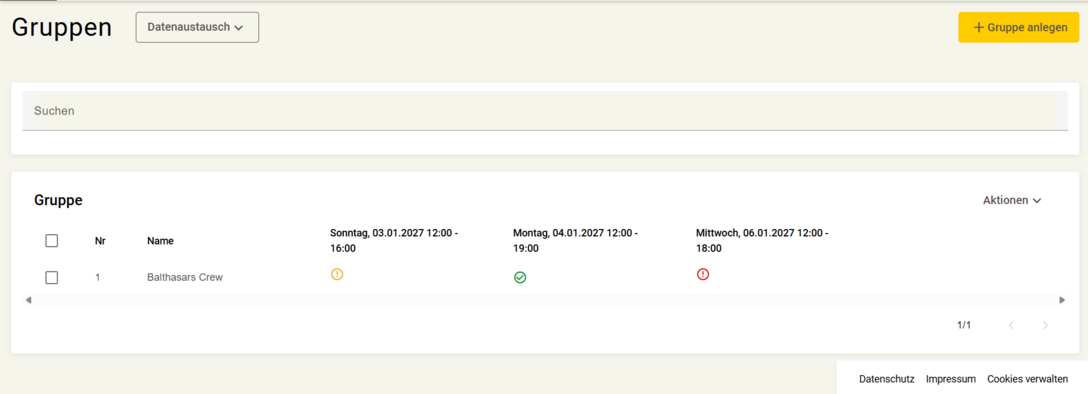The width and height of the screenshot is (1088, 394).
Task: Go to next page with right chevron
Action: click(1046, 325)
